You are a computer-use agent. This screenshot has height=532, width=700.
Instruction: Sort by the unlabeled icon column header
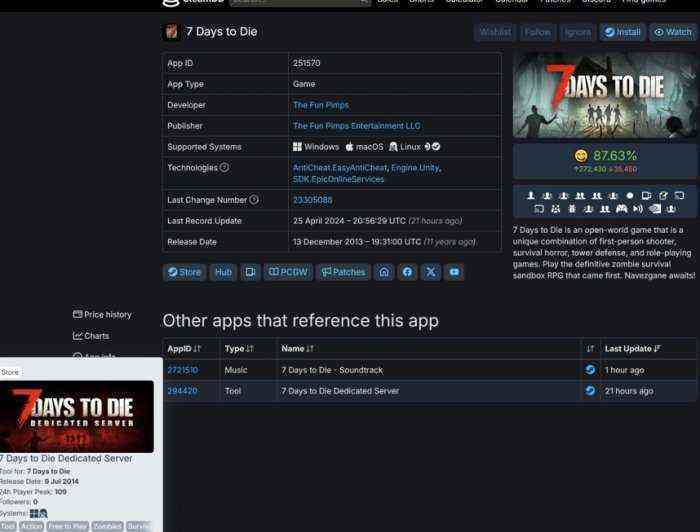click(590, 349)
